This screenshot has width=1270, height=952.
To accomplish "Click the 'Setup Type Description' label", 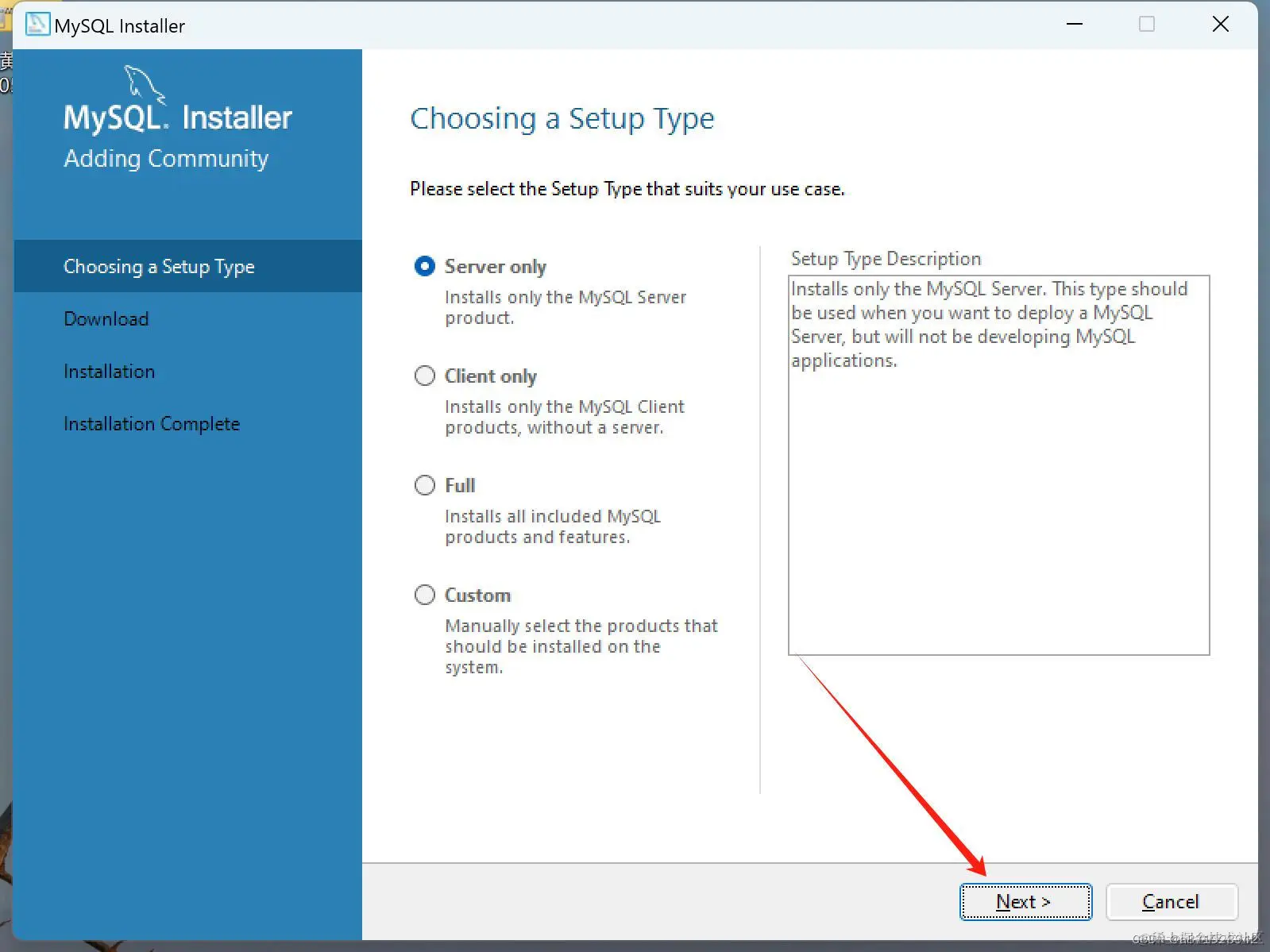I will pos(886,259).
